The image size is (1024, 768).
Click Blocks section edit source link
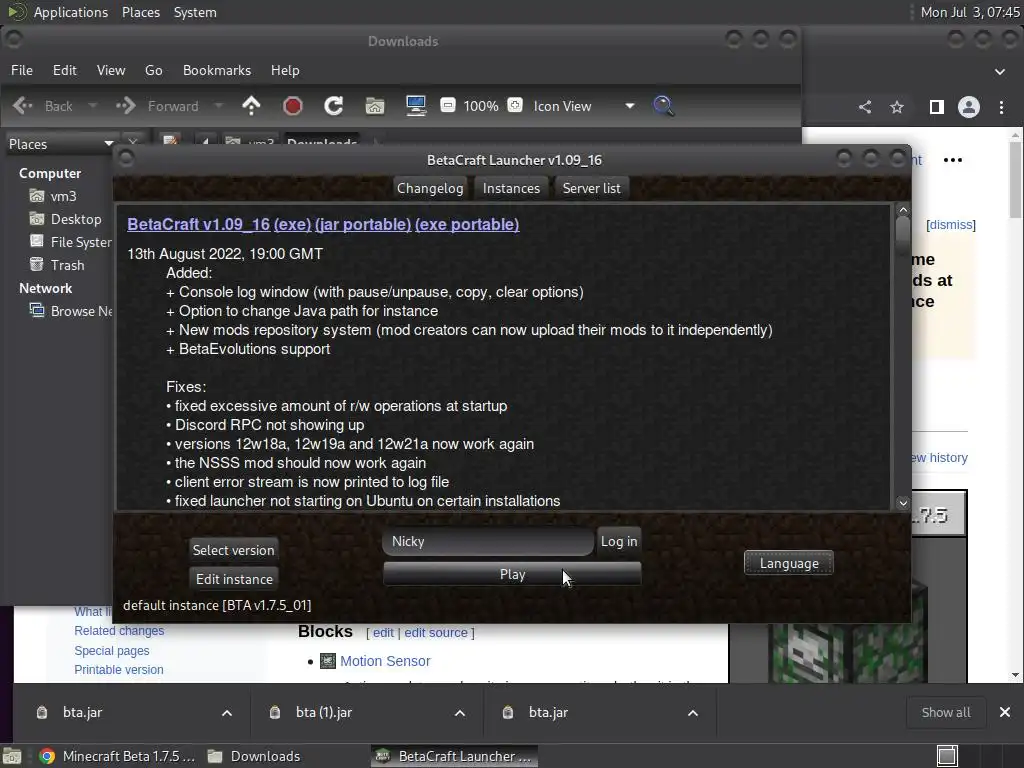point(436,633)
